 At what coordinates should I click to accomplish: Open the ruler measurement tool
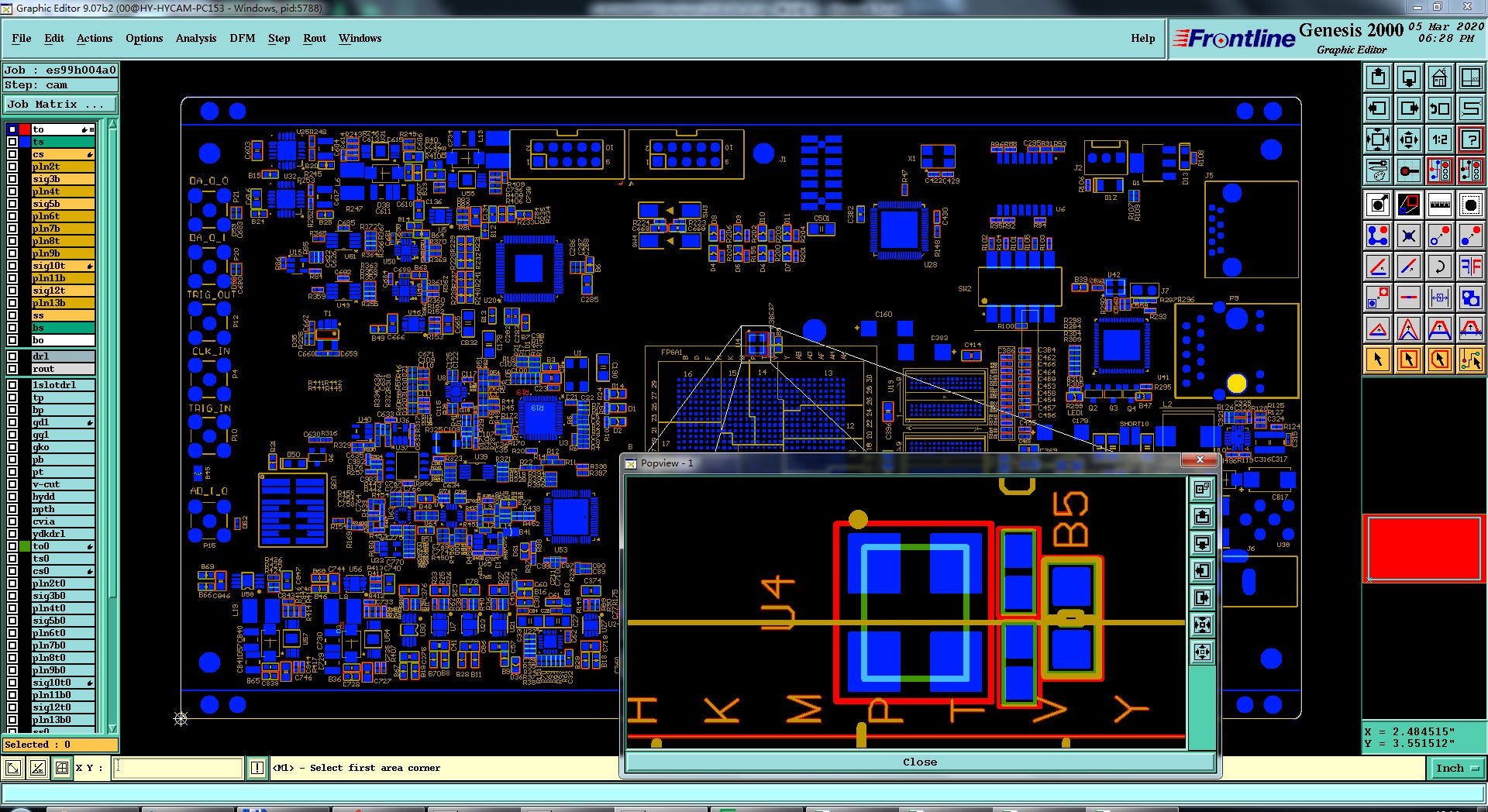(x=1439, y=205)
